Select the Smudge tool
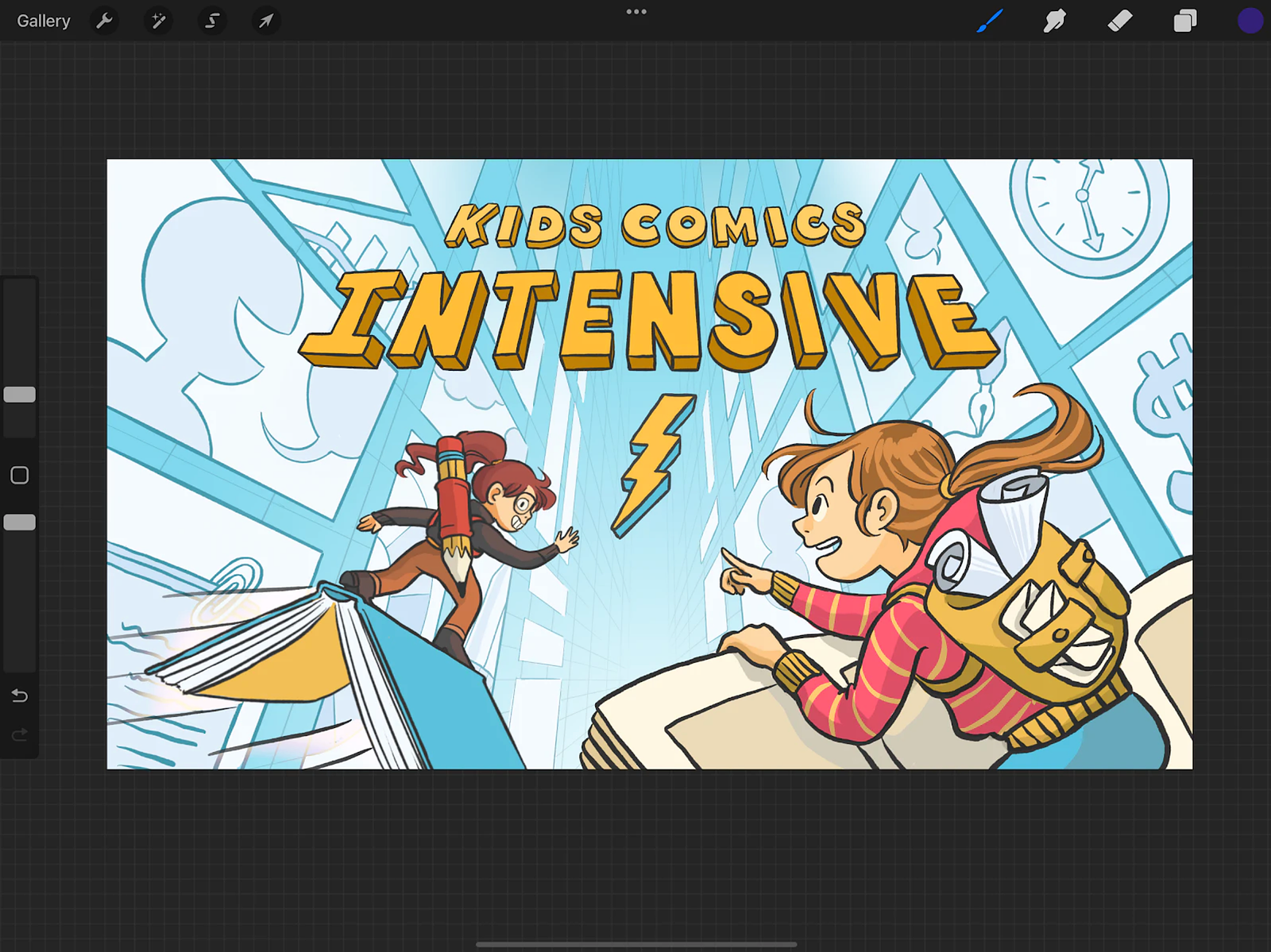Viewport: 1271px width, 952px height. coord(1054,21)
